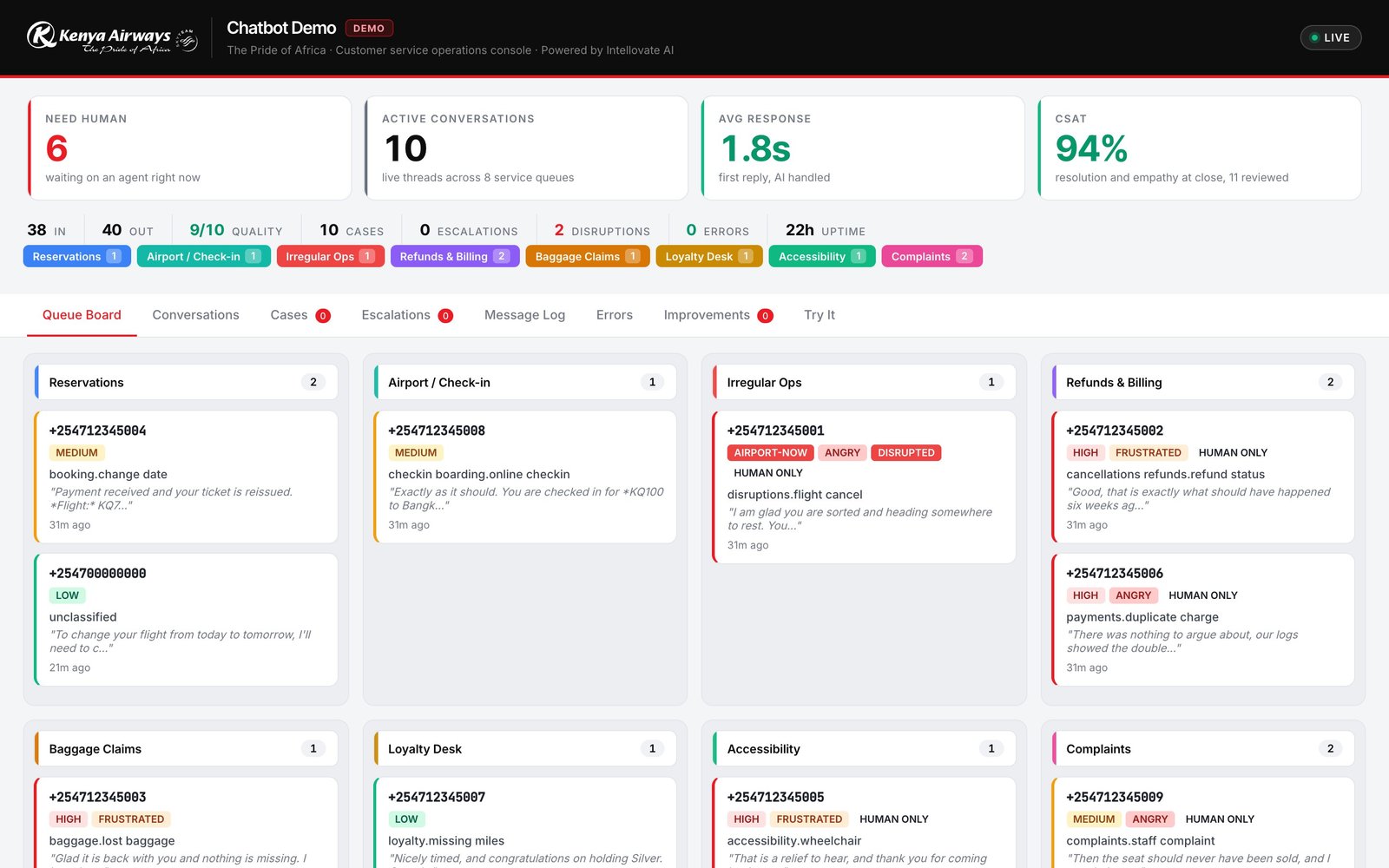This screenshot has width=1389, height=868.
Task: Switch to the Conversations tab
Action: coord(195,315)
